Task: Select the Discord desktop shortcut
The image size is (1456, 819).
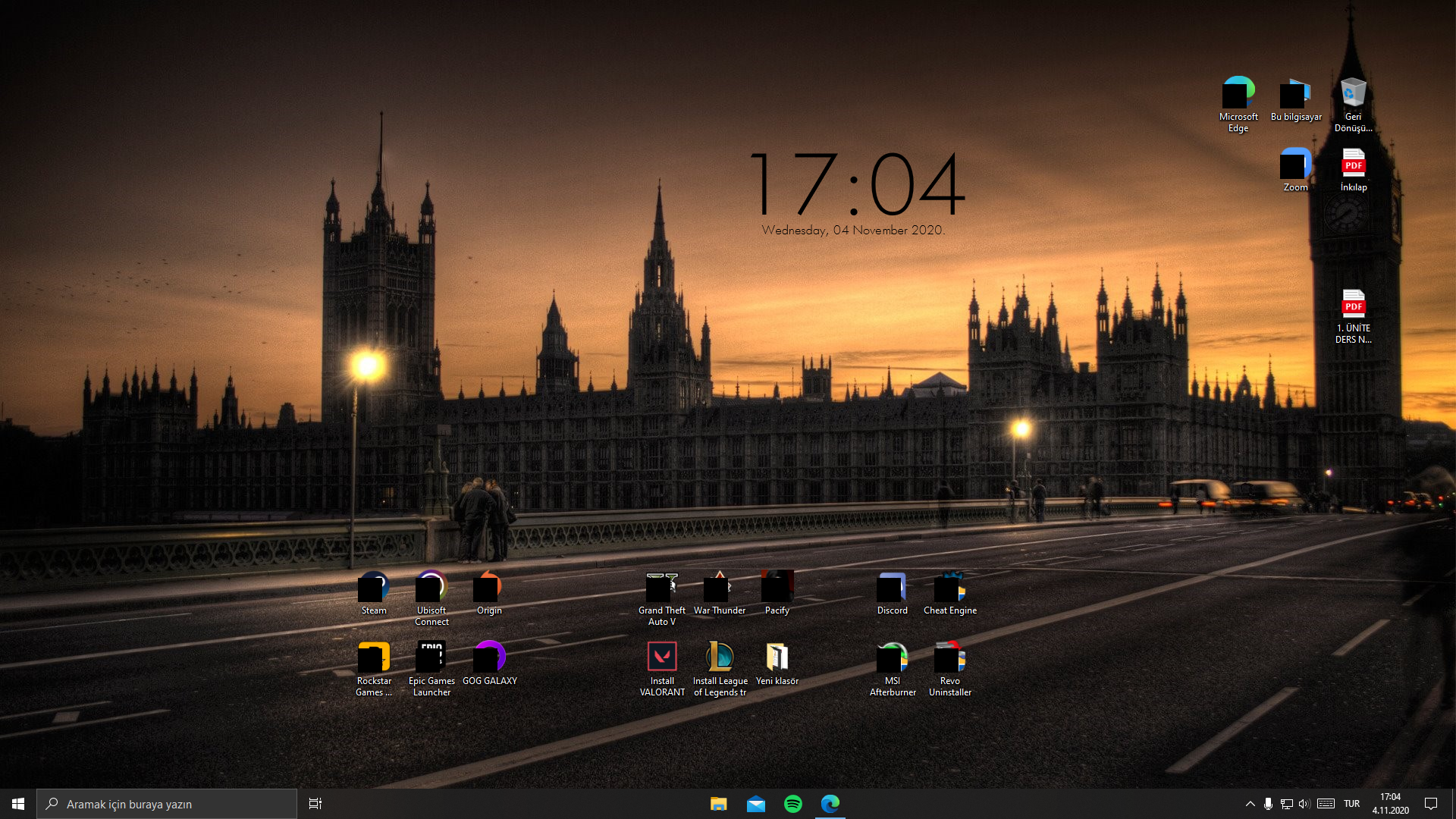Action: pyautogui.click(x=892, y=588)
